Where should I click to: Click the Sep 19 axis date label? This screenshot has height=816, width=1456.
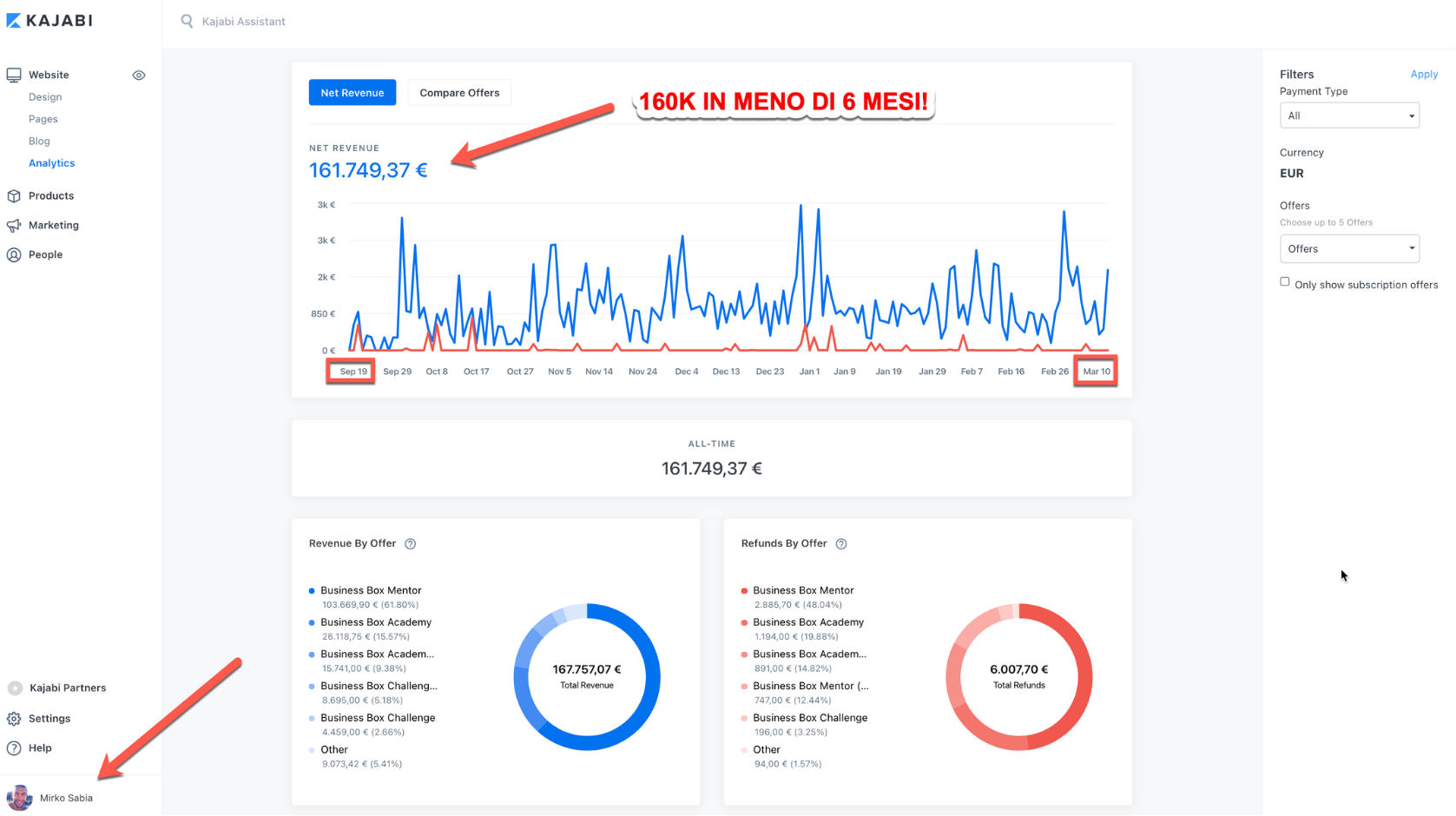pos(353,372)
